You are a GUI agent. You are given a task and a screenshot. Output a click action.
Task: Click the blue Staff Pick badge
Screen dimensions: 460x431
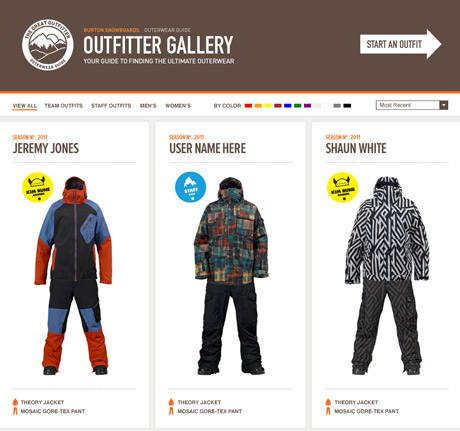click(190, 187)
